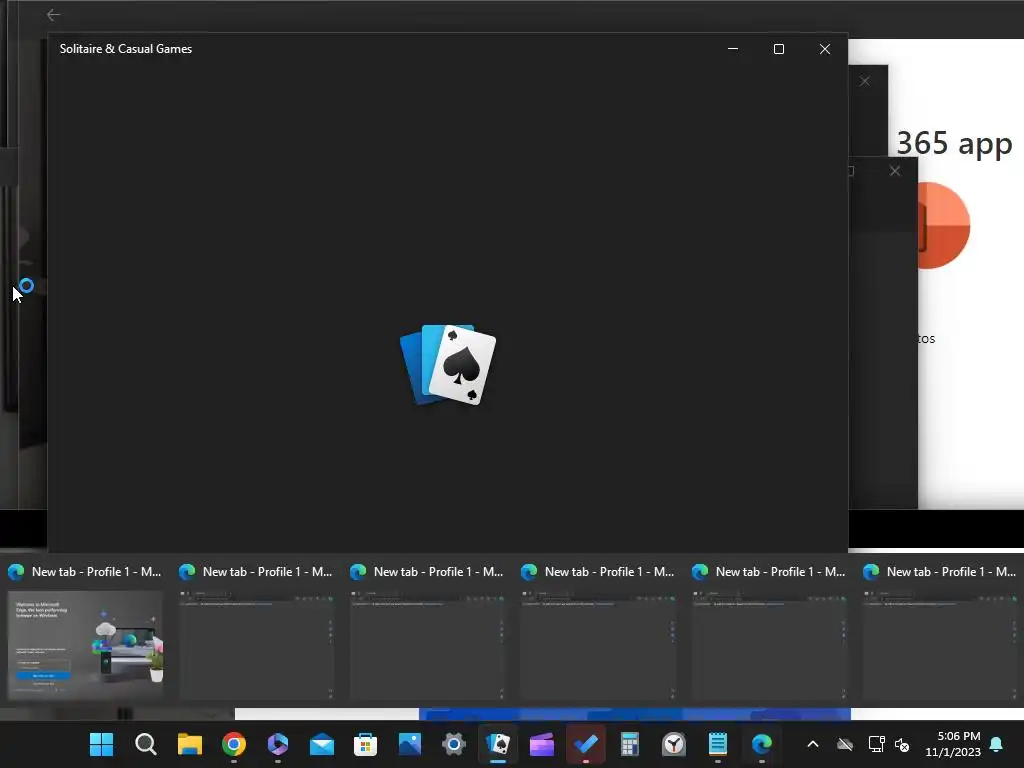Open taskbar Search magnifier
Image resolution: width=1024 pixels, height=768 pixels.
tap(146, 744)
